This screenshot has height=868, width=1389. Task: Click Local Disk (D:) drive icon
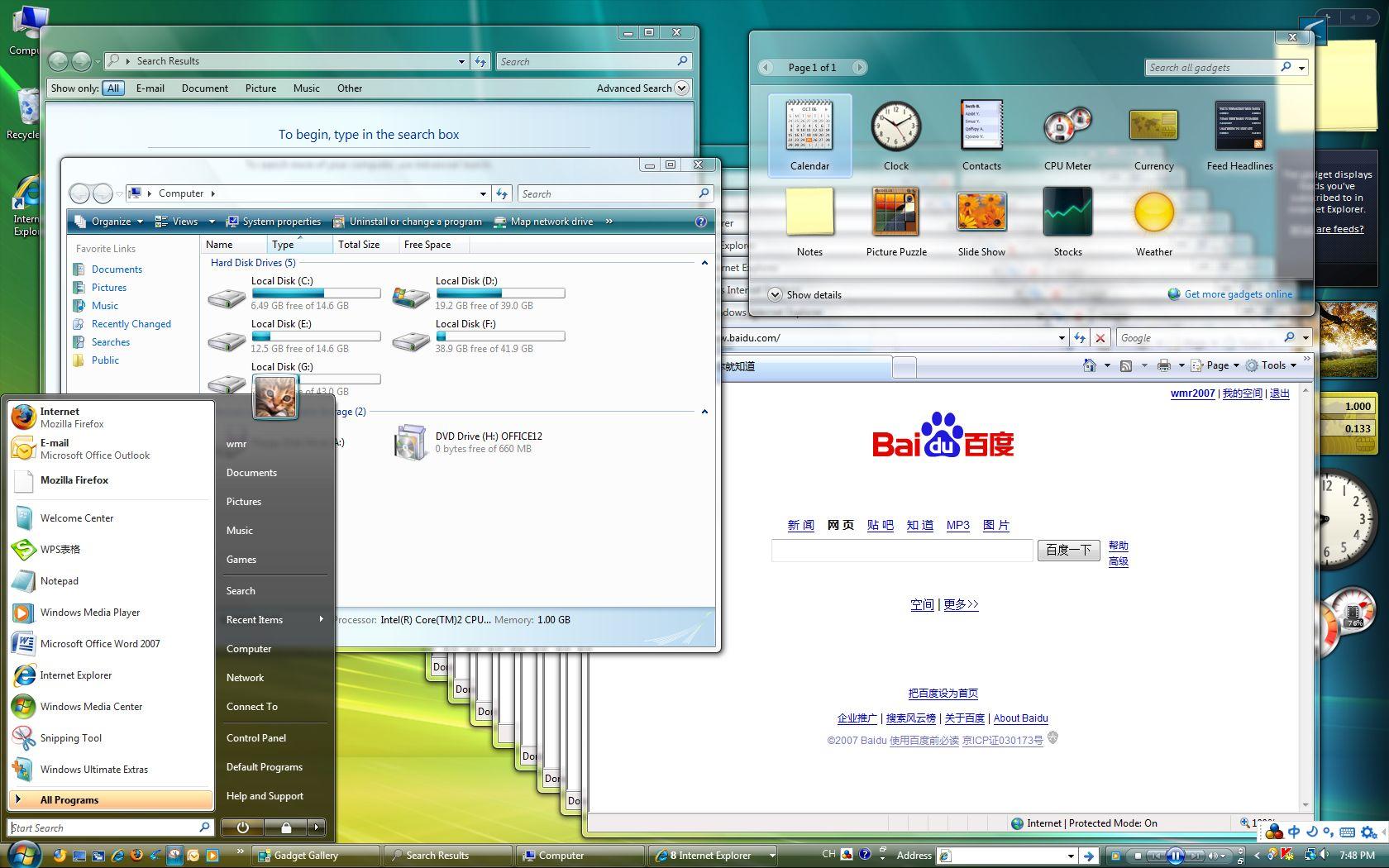tap(411, 298)
